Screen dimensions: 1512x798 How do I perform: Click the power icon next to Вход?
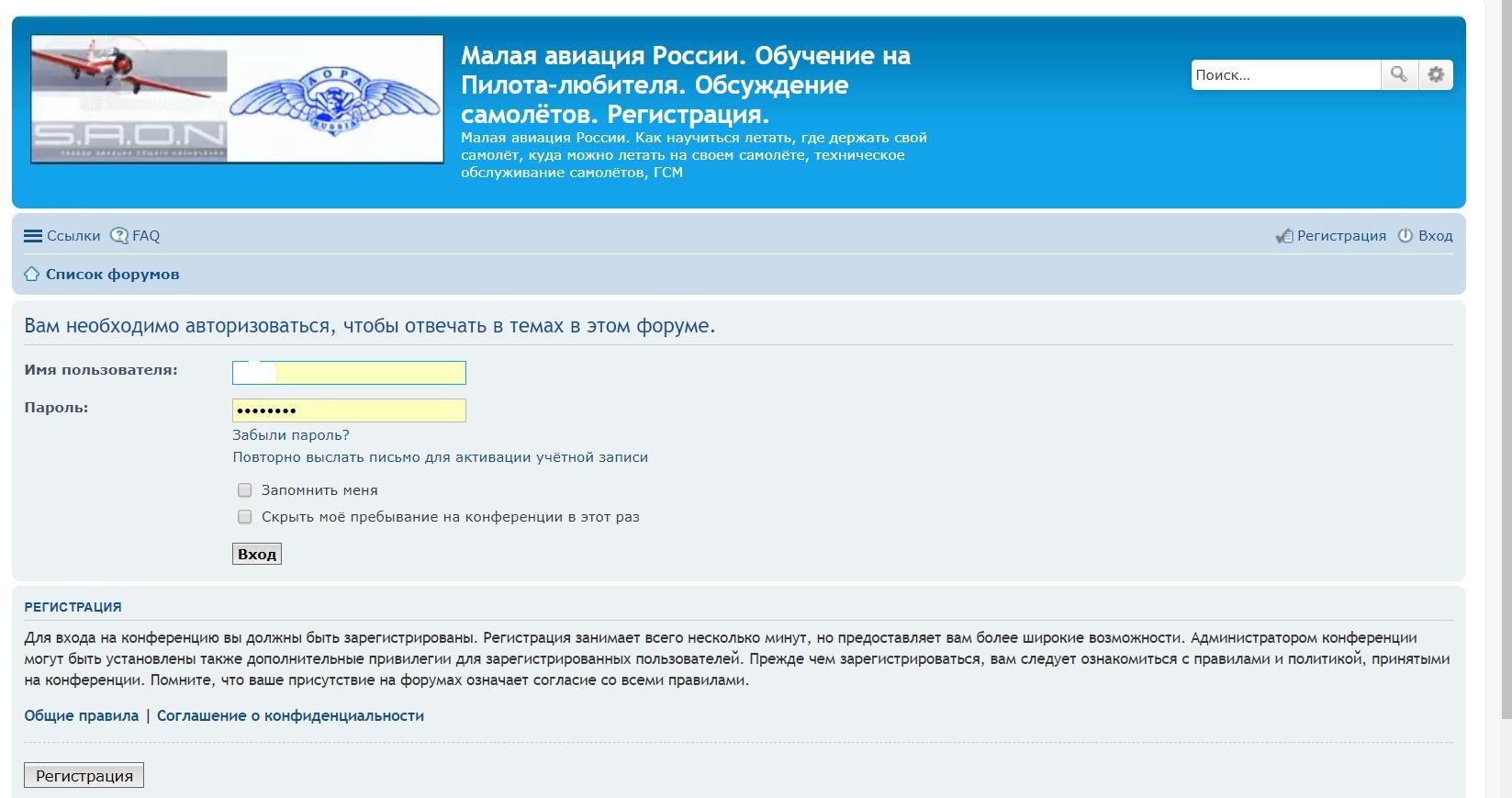pyautogui.click(x=1405, y=236)
